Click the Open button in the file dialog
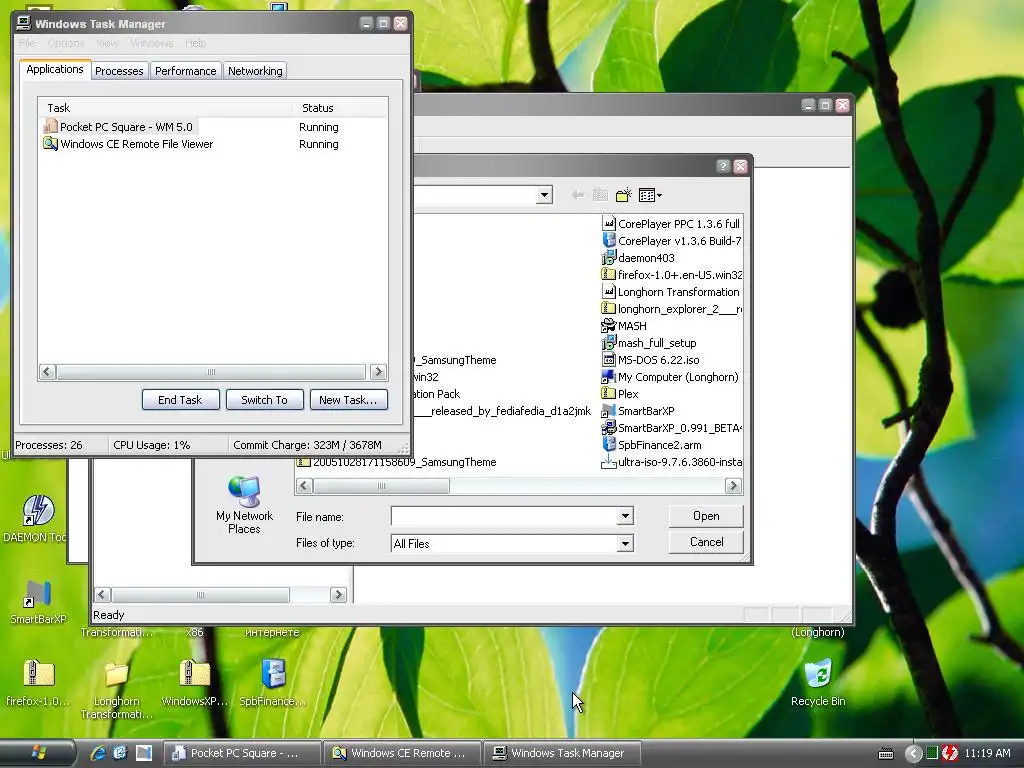1024x768 pixels. [706, 516]
